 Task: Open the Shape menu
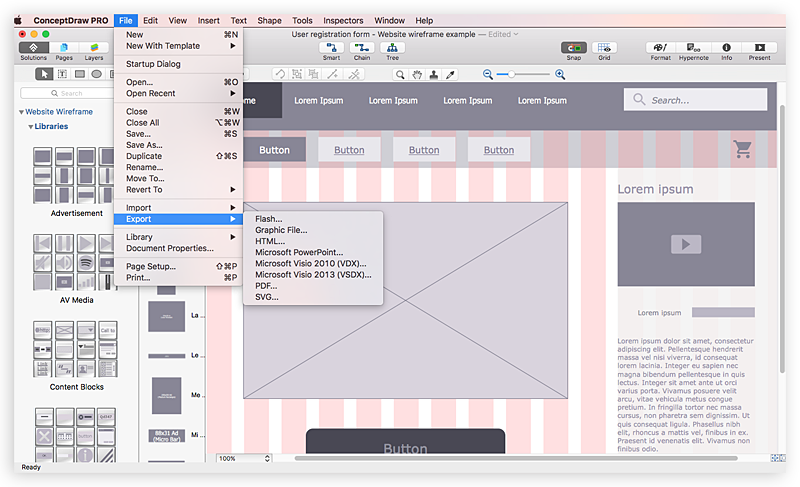pos(269,20)
